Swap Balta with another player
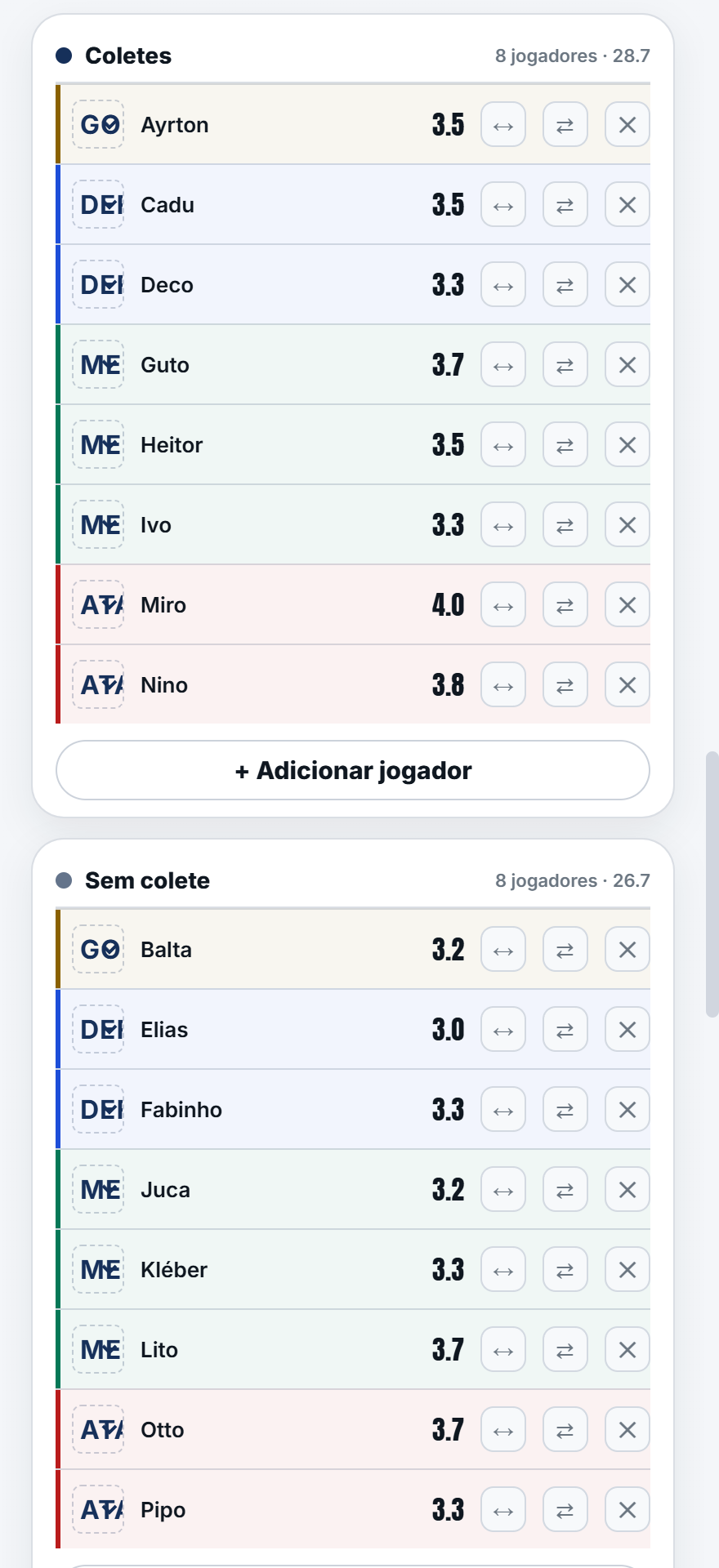719x1568 pixels. [565, 950]
